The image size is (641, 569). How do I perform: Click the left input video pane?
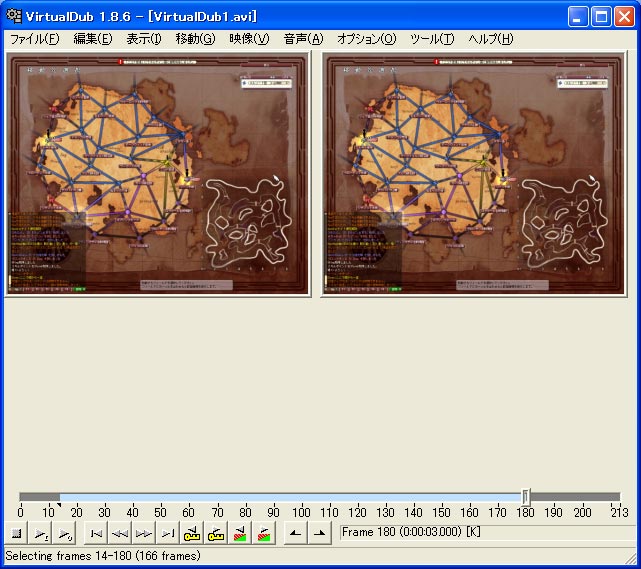158,174
